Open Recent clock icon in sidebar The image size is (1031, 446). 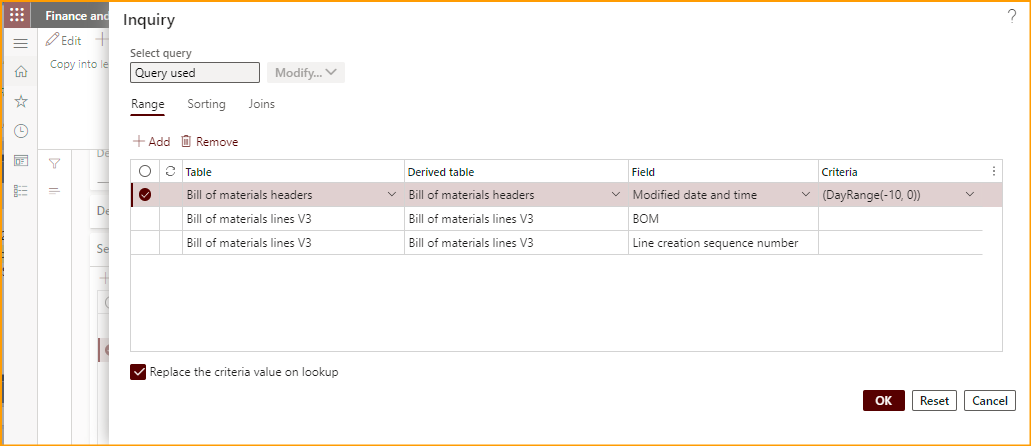point(20,131)
